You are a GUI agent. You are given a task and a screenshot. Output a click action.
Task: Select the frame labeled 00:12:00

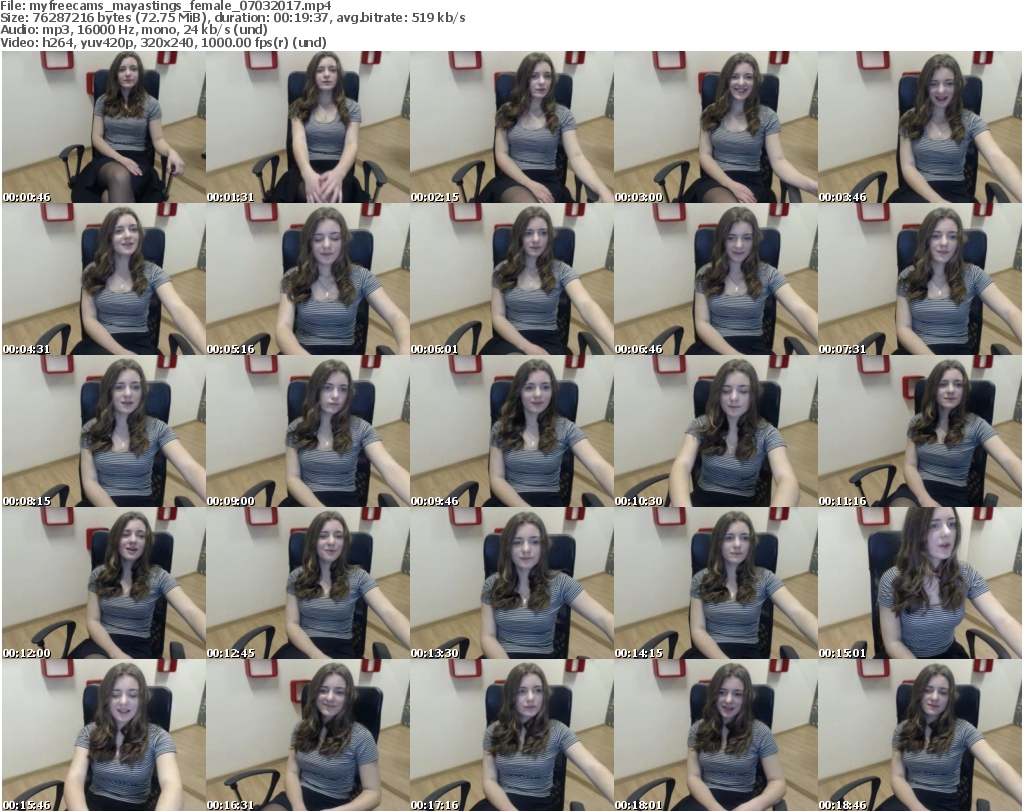click(104, 583)
